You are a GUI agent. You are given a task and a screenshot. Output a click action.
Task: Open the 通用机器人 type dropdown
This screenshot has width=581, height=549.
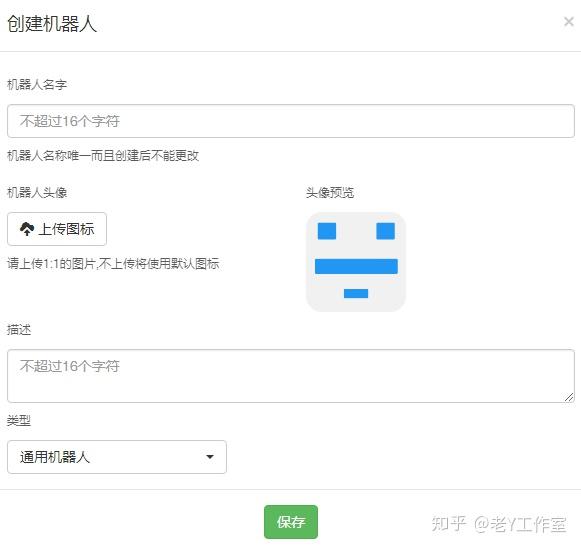click(117, 457)
